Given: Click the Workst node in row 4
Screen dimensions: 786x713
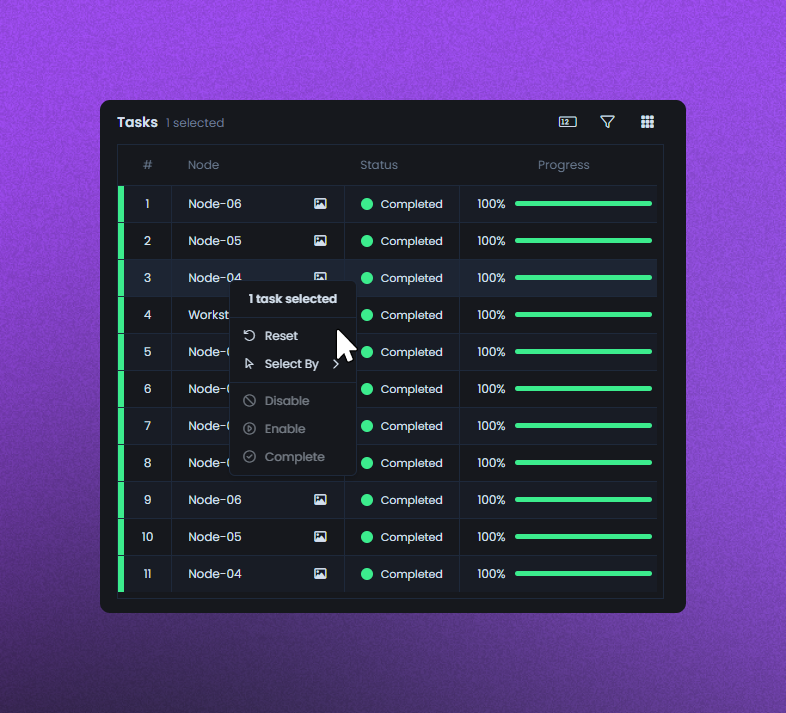Looking at the screenshot, I should tap(209, 315).
